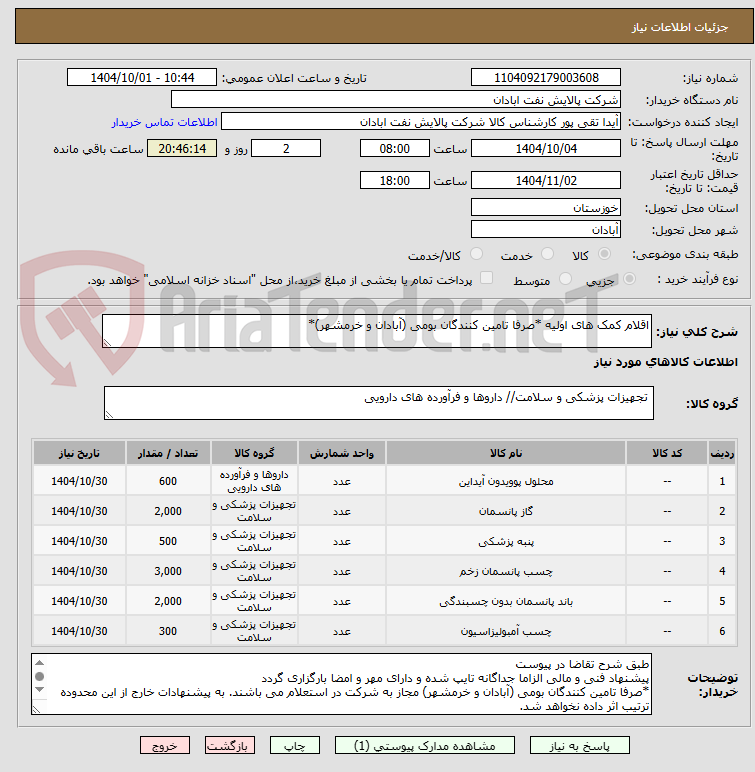Click row item چسب آمبولیزاسیون

pyautogui.click(x=506, y=631)
